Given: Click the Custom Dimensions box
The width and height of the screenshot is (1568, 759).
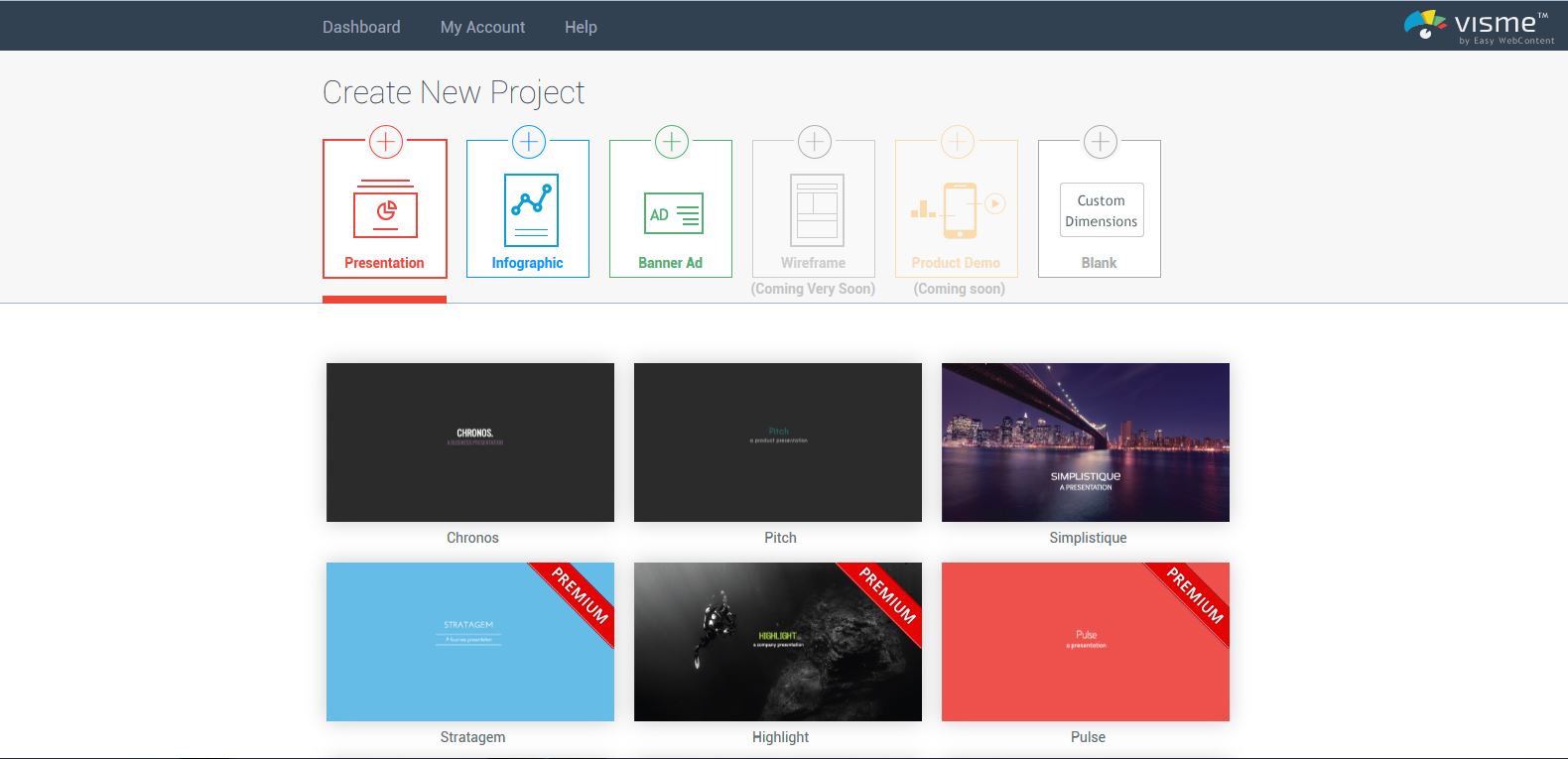Looking at the screenshot, I should [1102, 210].
